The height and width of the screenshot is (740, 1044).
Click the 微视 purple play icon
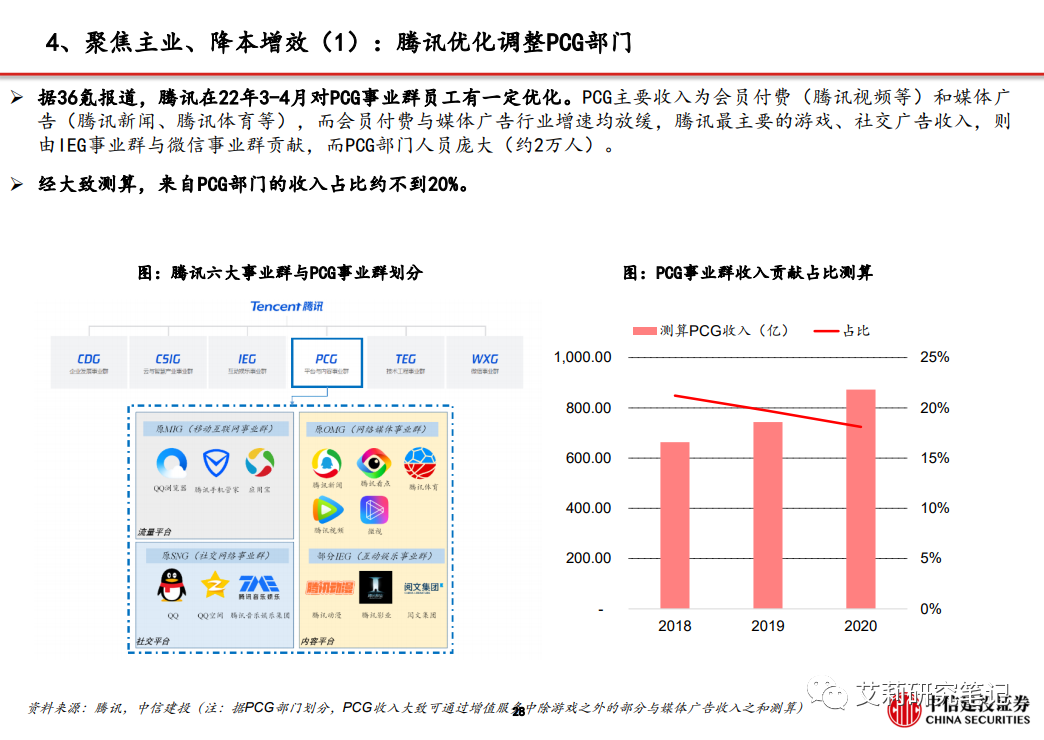pyautogui.click(x=374, y=510)
